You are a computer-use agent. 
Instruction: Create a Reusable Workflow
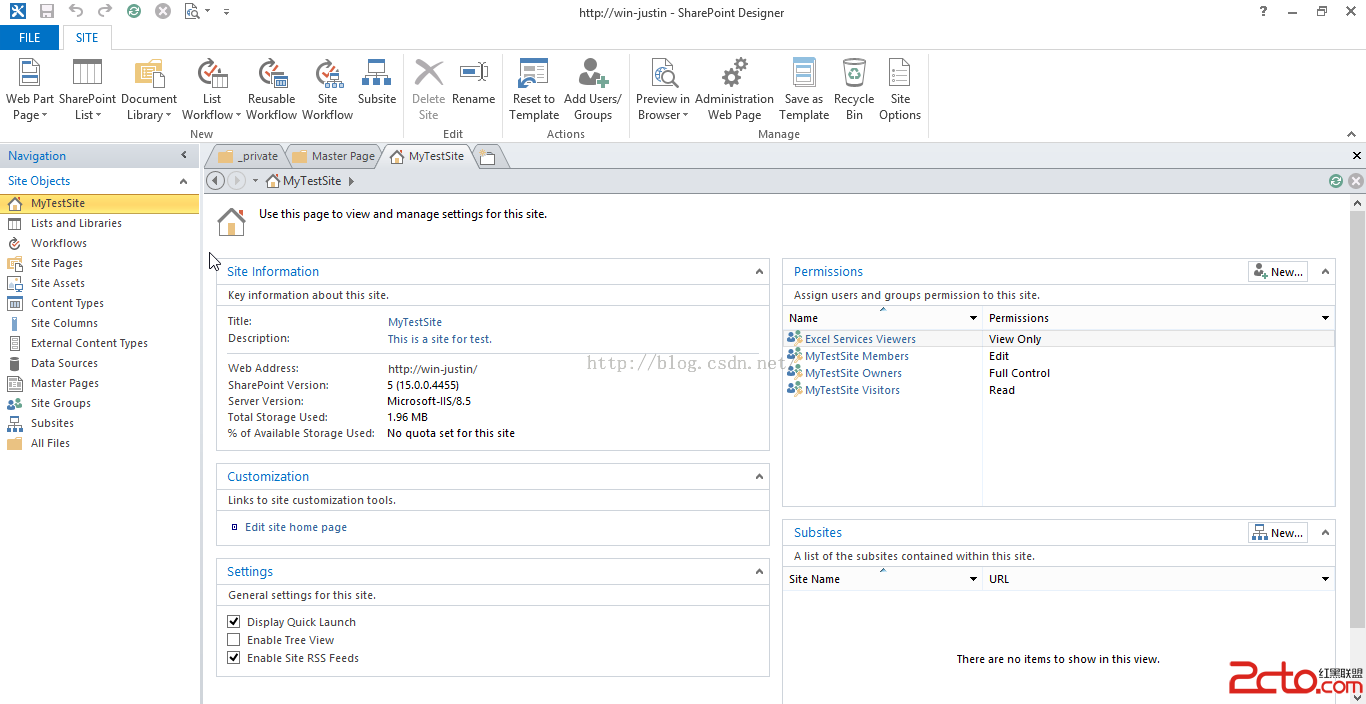pyautogui.click(x=271, y=90)
